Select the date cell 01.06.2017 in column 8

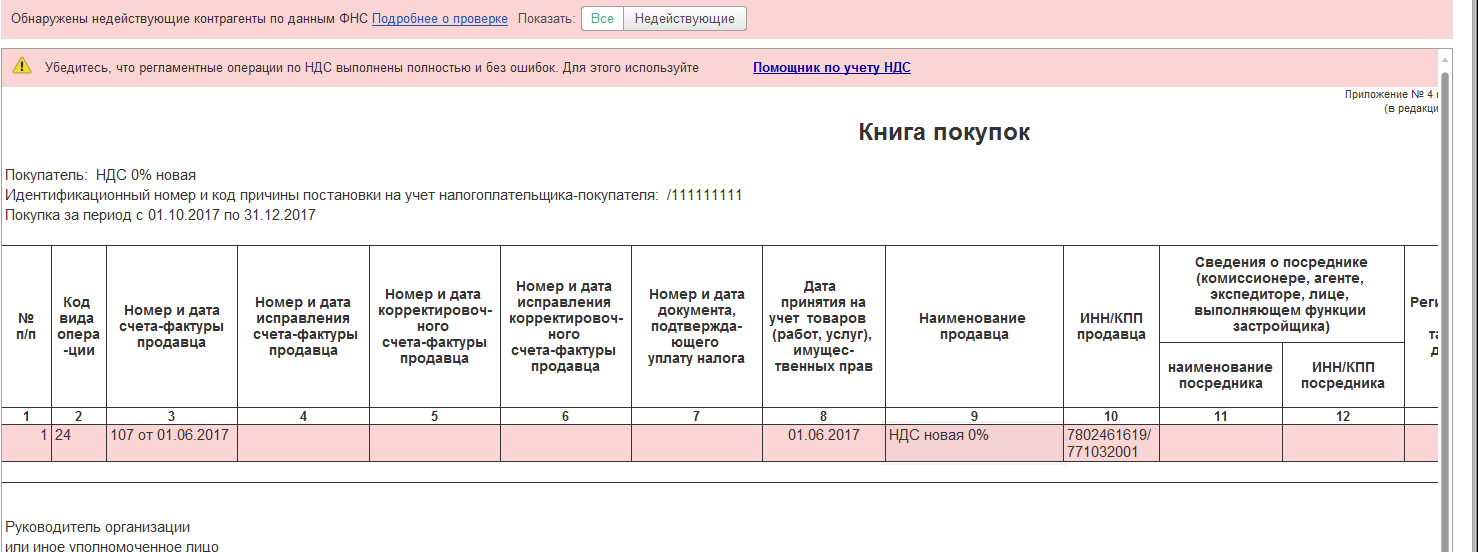click(823, 435)
